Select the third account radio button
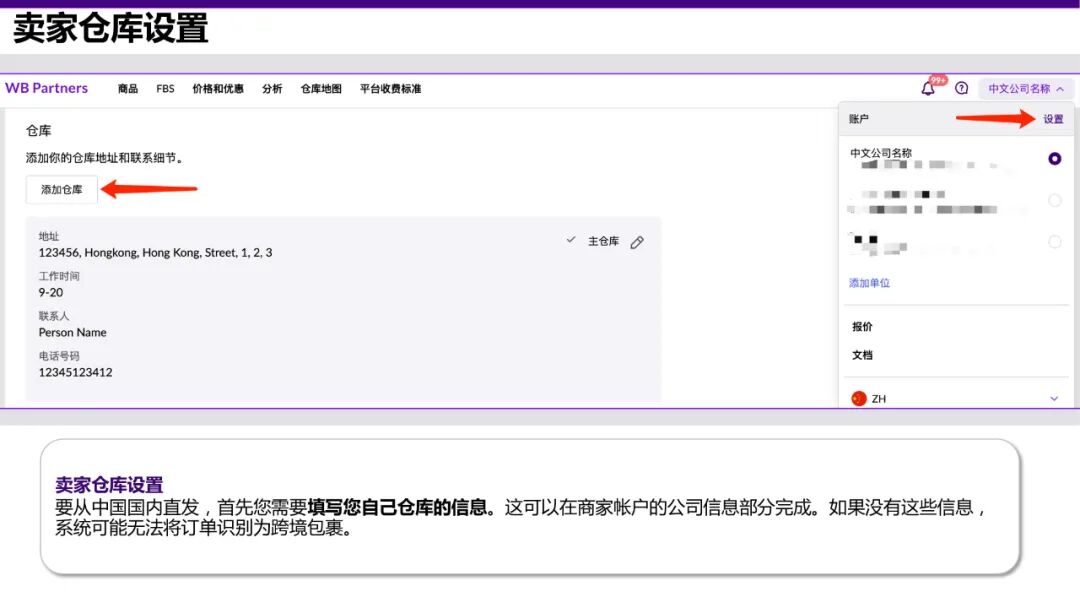1080x608 pixels. (x=1055, y=241)
